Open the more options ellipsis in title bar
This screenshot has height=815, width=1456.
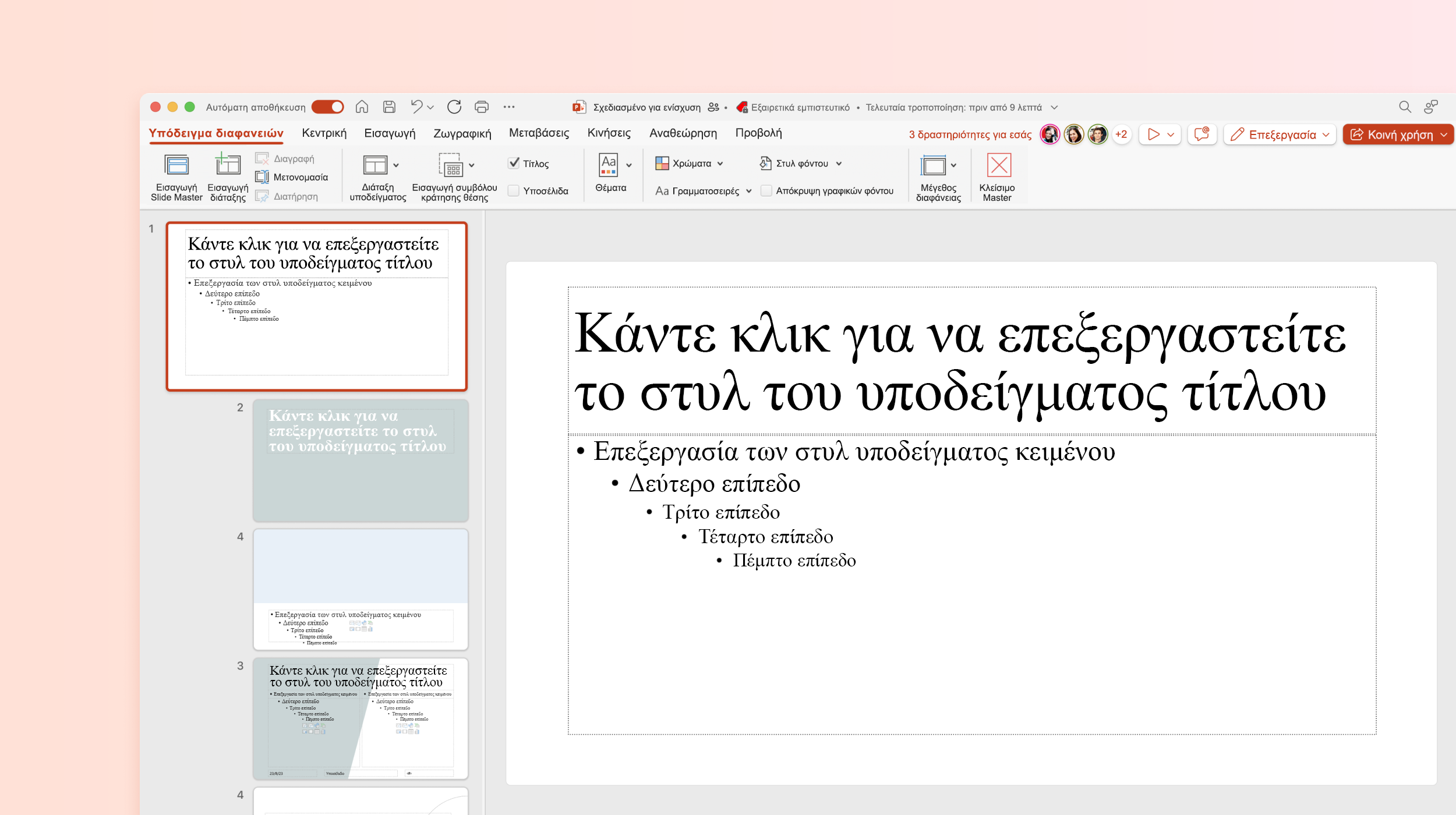point(509,107)
